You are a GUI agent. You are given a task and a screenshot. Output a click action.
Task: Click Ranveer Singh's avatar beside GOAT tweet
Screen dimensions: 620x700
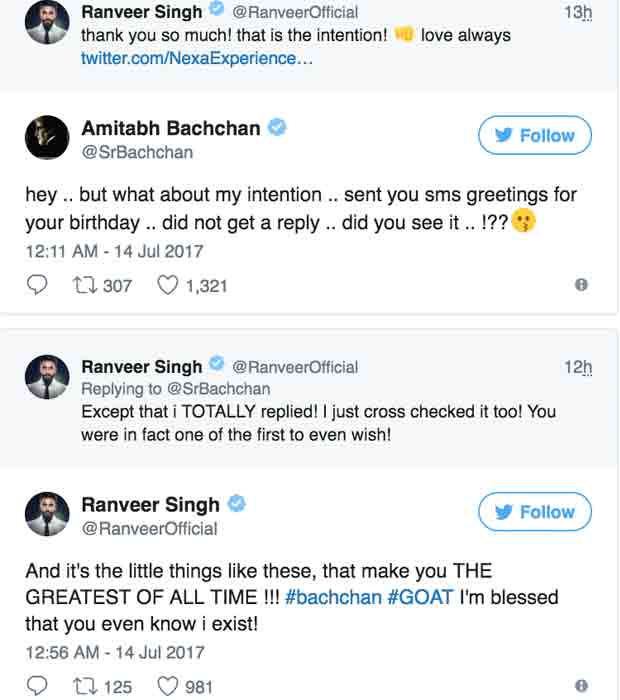[48, 514]
